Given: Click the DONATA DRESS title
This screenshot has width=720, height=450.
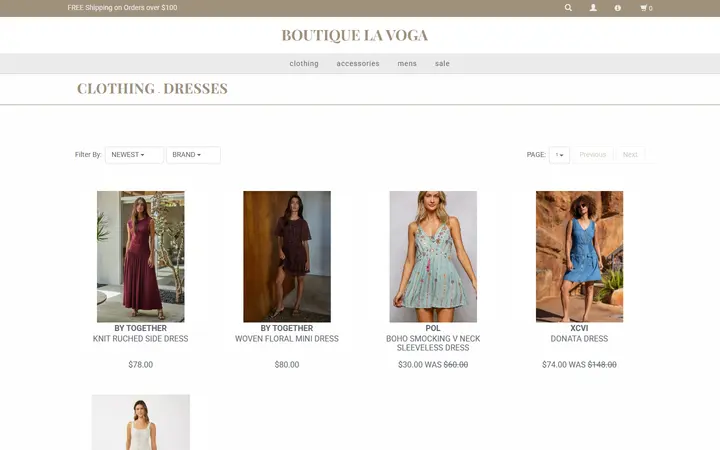Looking at the screenshot, I should click(579, 338).
